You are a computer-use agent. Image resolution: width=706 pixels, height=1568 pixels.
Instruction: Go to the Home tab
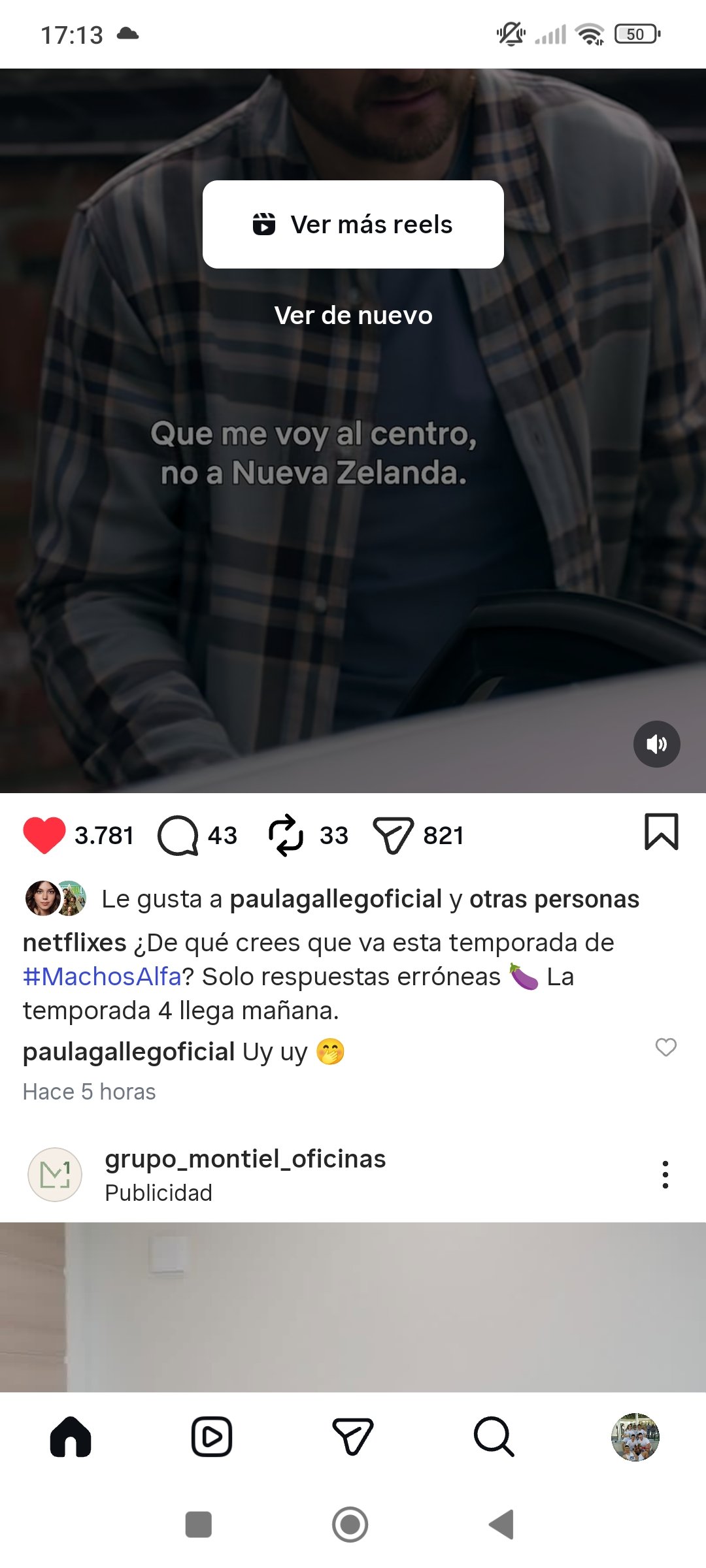(71, 1437)
